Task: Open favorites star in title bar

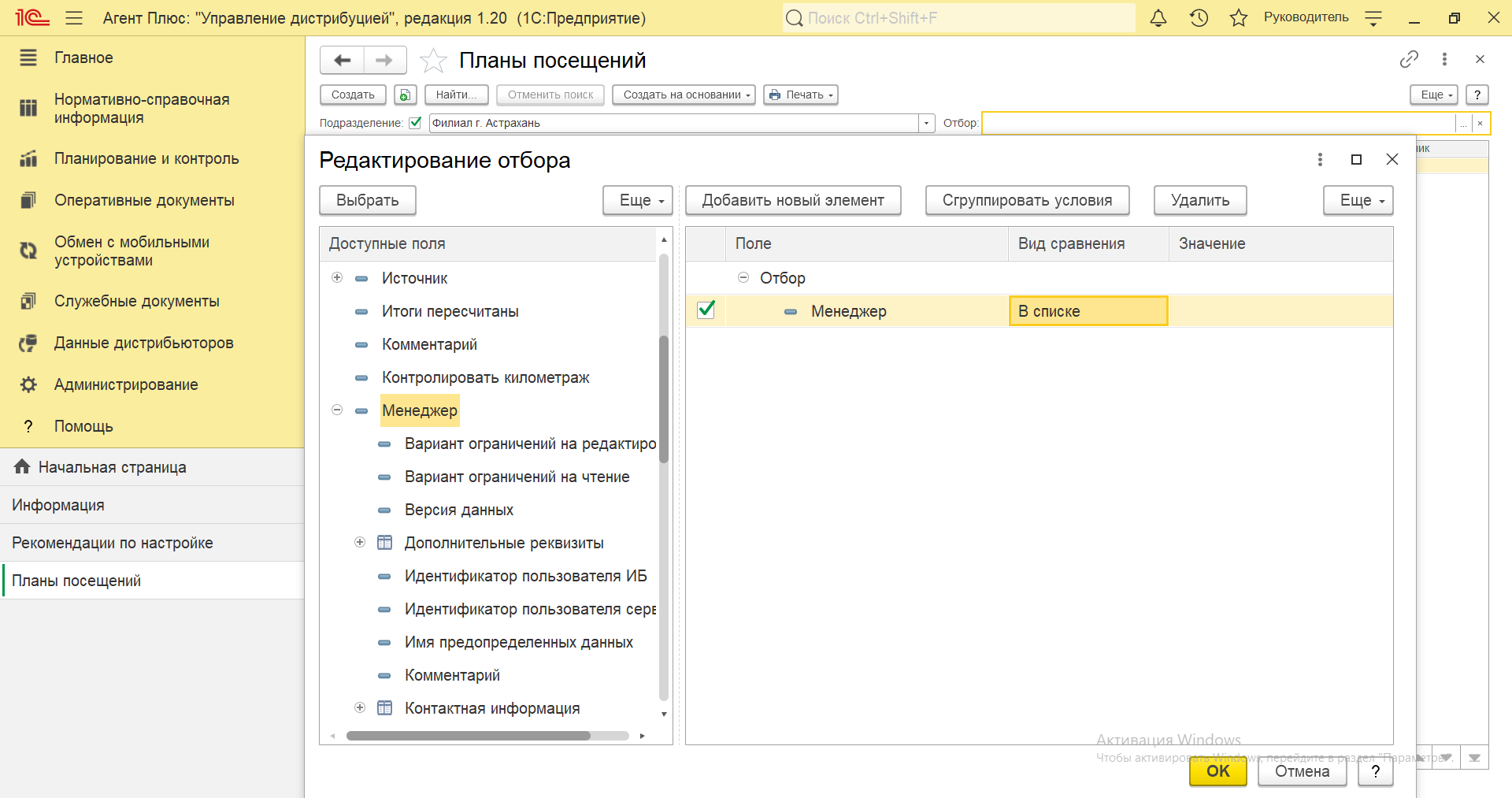Action: (1239, 17)
